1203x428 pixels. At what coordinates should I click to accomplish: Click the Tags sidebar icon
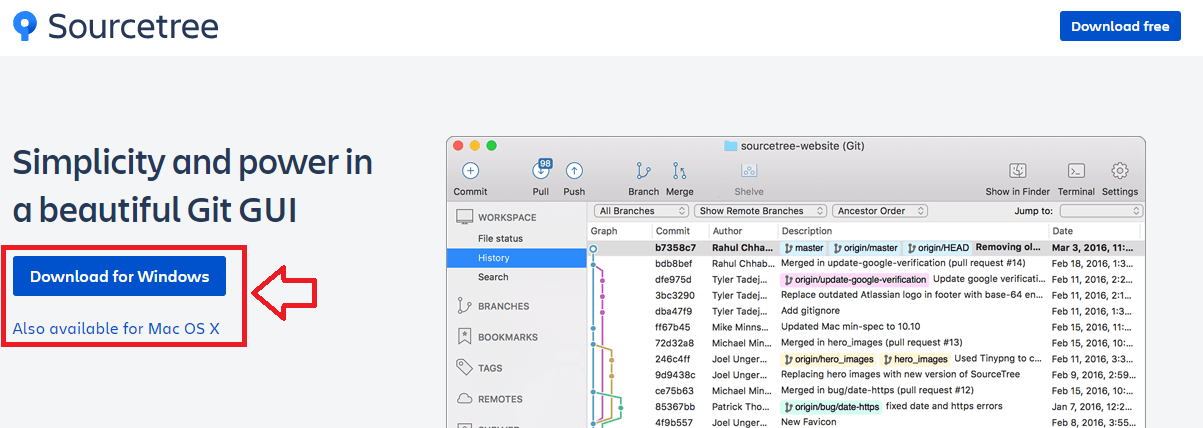(464, 367)
